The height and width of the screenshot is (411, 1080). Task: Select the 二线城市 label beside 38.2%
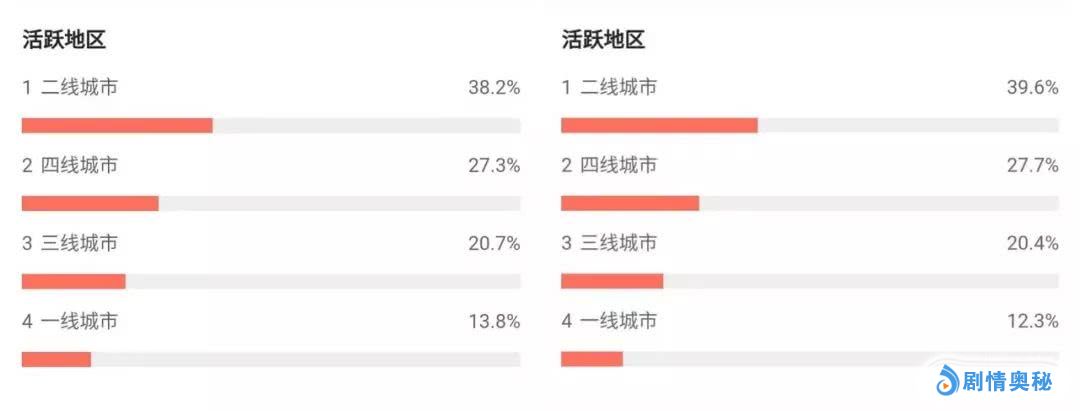tap(80, 88)
